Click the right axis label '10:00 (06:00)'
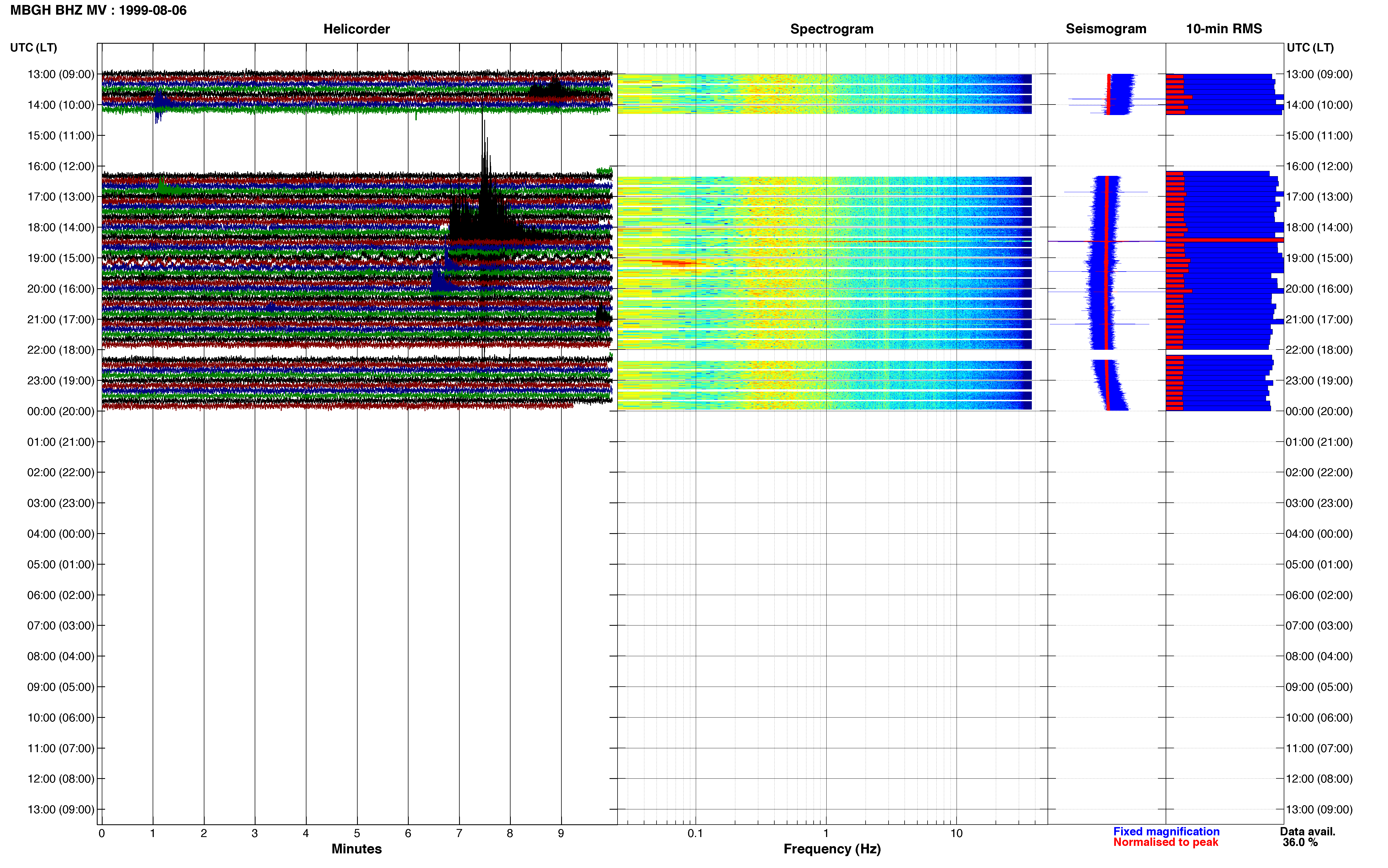1388x868 pixels. click(x=1319, y=718)
